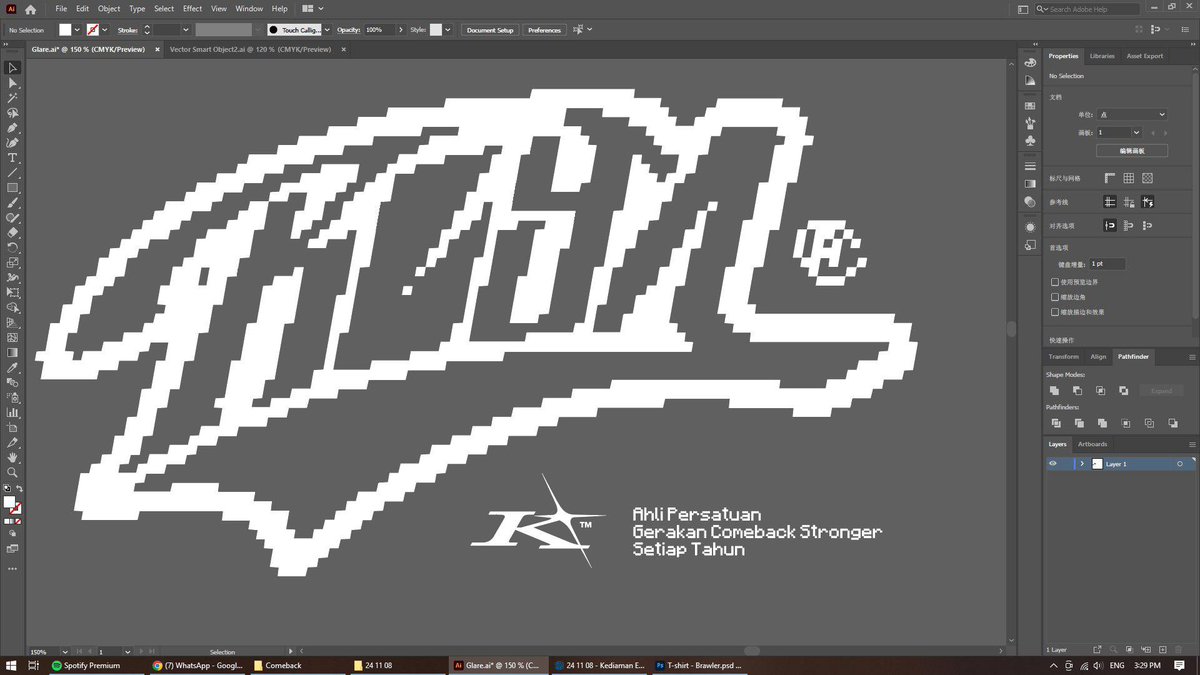Toggle show guides in Properties panel
The width and height of the screenshot is (1200, 675).
[x=1110, y=202]
